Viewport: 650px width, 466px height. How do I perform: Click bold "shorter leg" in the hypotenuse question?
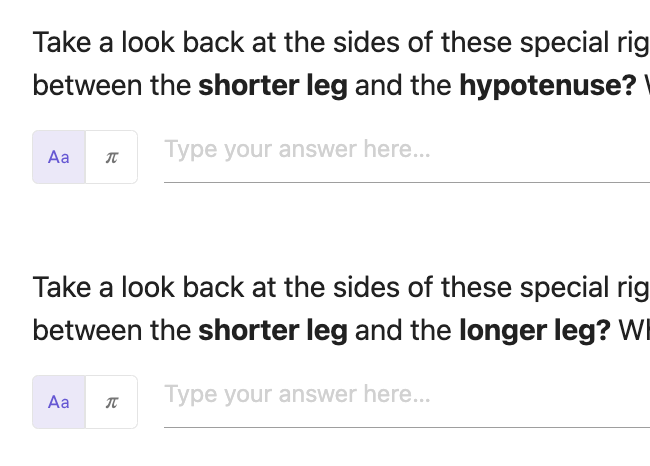(273, 86)
